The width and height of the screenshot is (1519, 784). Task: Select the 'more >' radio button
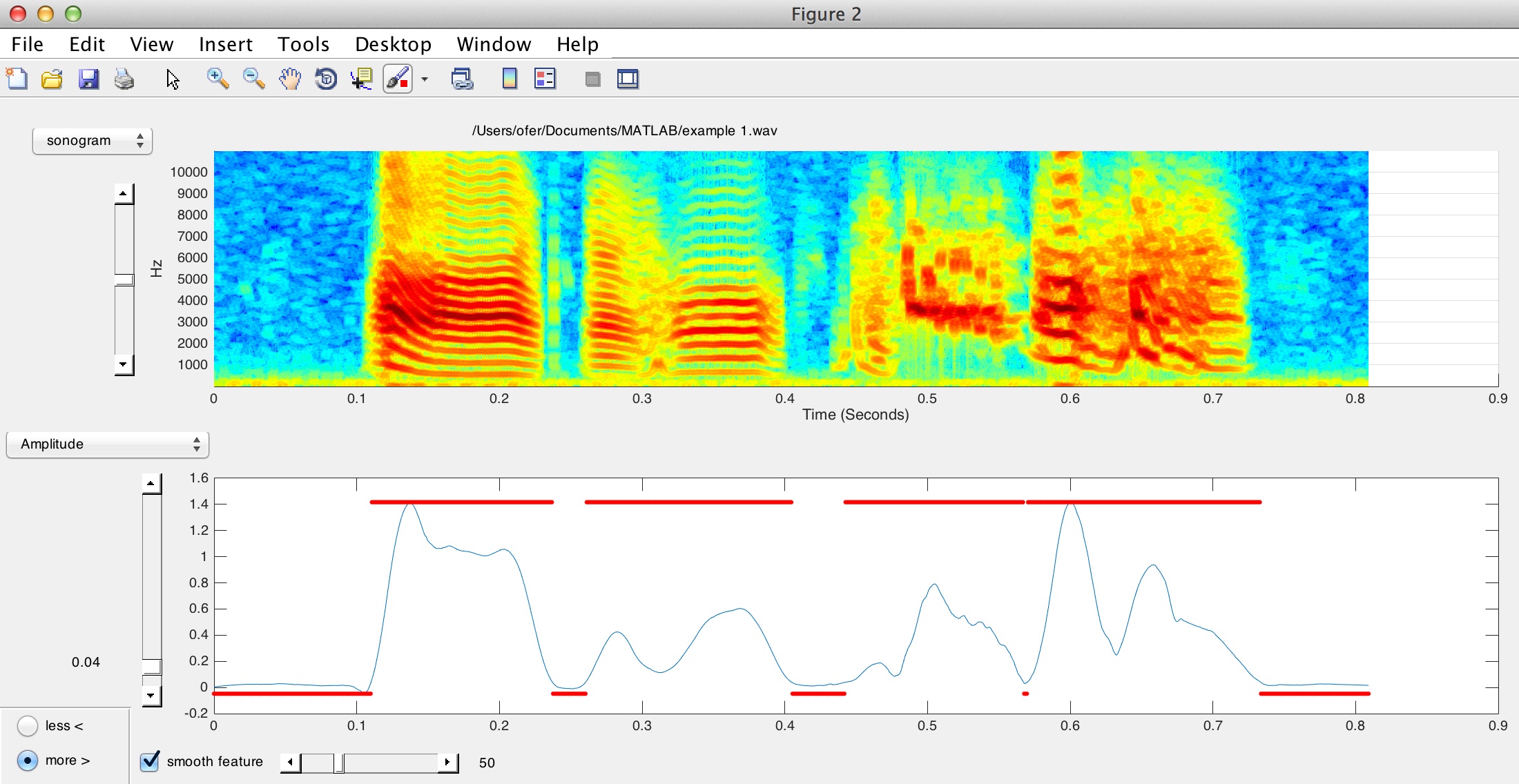point(28,761)
